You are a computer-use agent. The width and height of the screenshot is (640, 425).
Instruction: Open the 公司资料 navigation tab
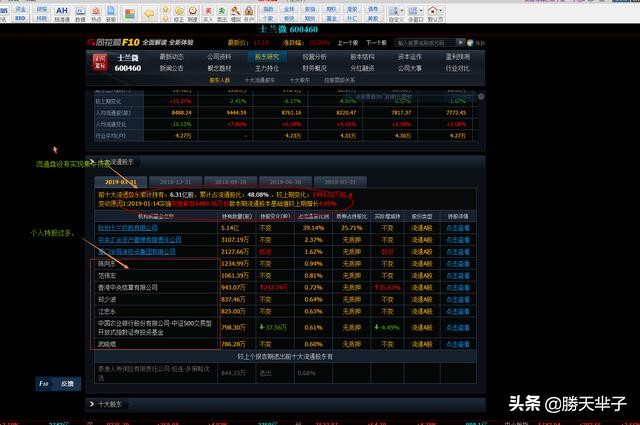(x=219, y=57)
